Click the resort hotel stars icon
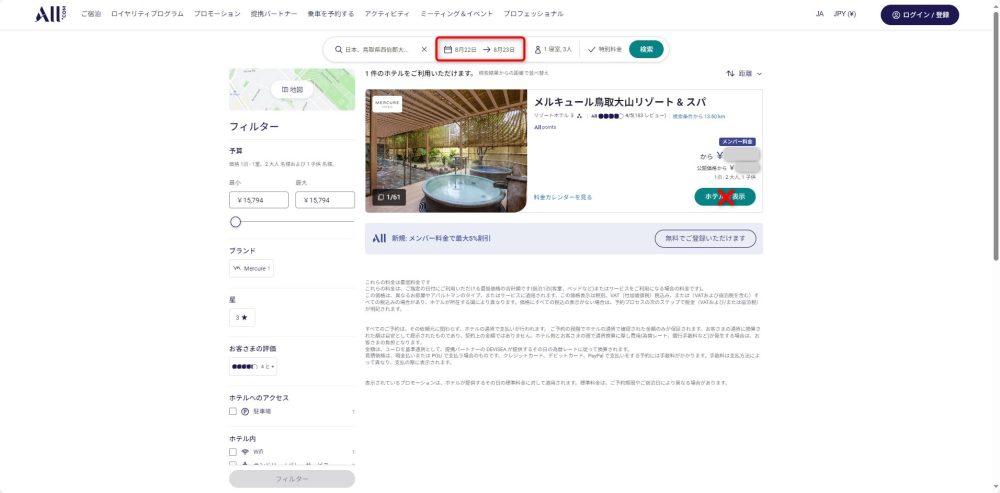 (578, 116)
